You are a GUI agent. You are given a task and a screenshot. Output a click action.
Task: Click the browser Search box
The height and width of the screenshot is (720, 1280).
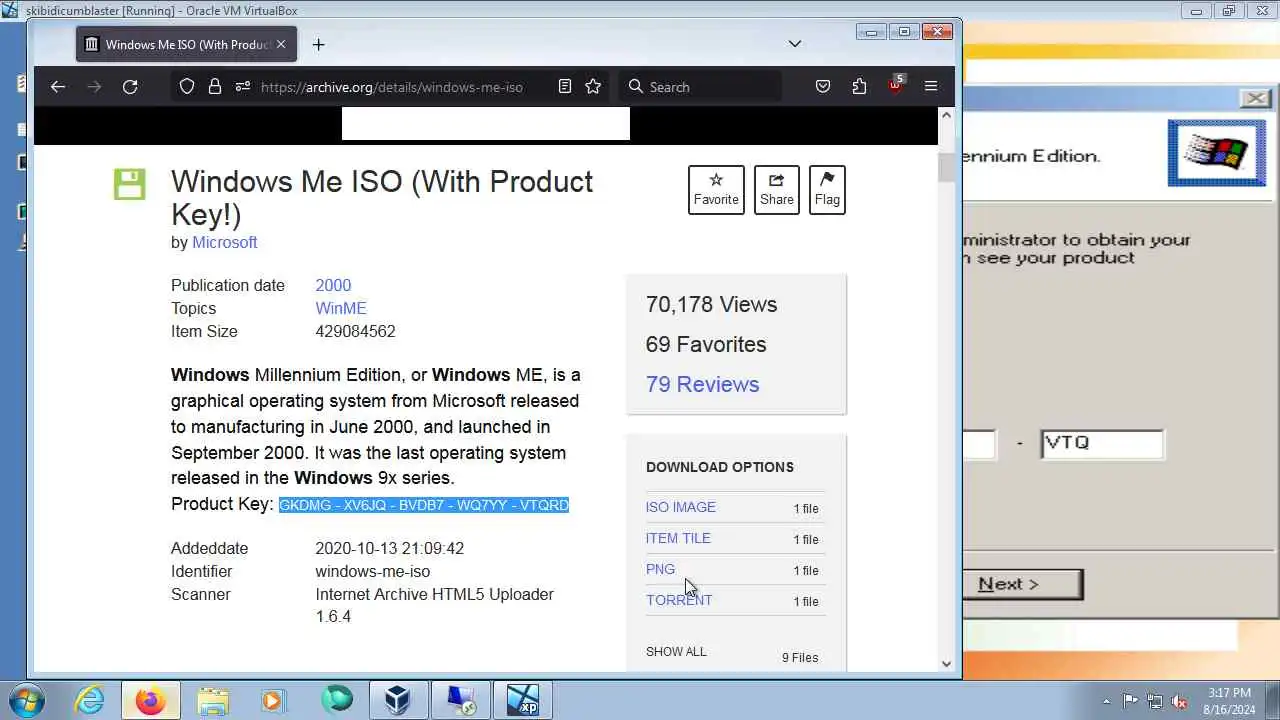pyautogui.click(x=700, y=87)
